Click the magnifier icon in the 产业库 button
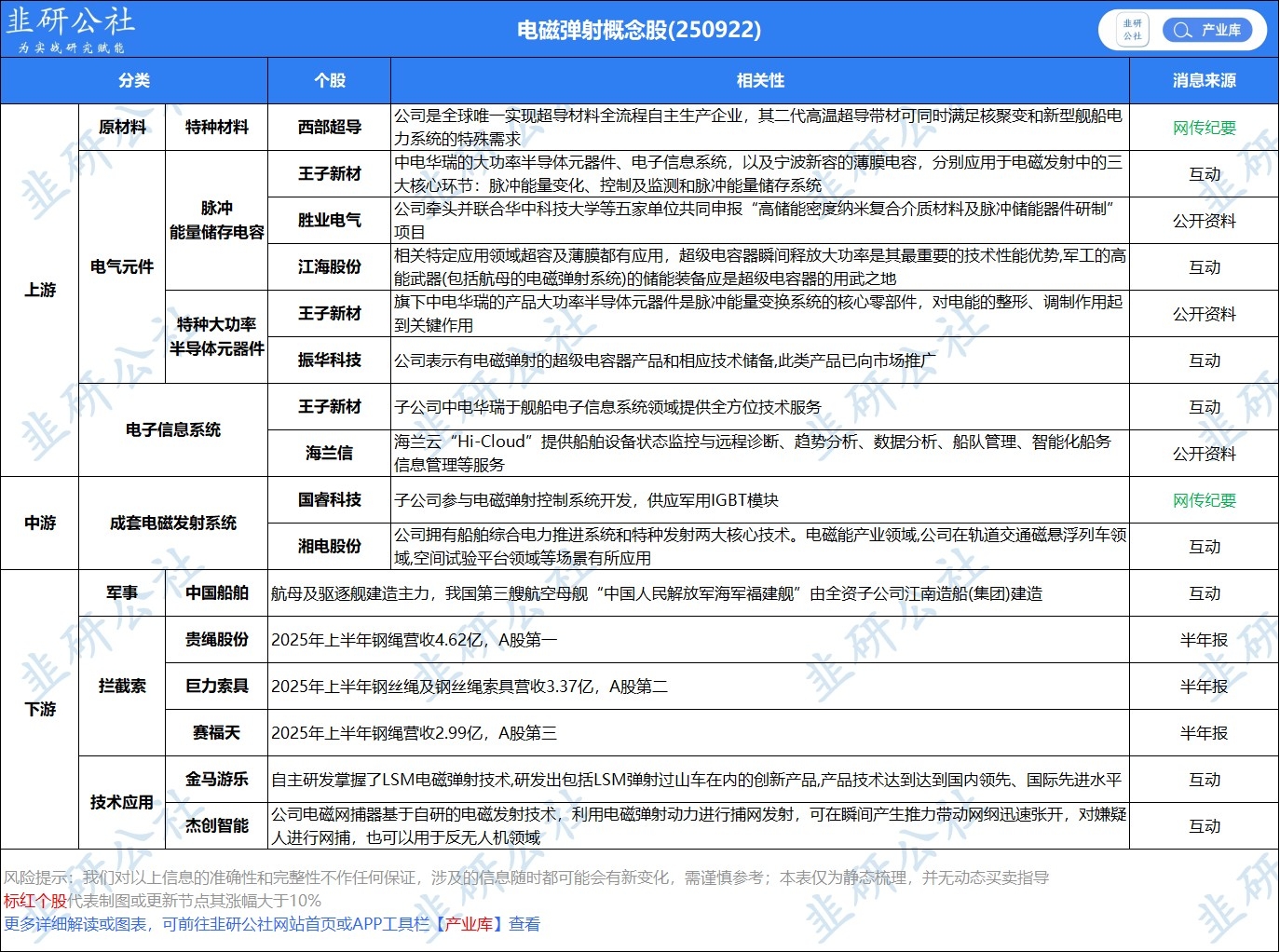Screen dimensions: 1280x952 [1182, 30]
